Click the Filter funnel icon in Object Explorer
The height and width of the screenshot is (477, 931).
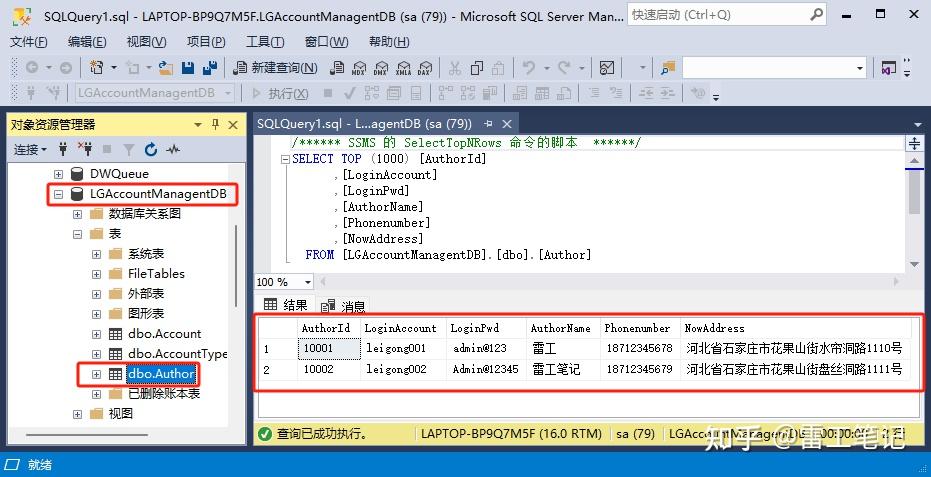click(129, 149)
